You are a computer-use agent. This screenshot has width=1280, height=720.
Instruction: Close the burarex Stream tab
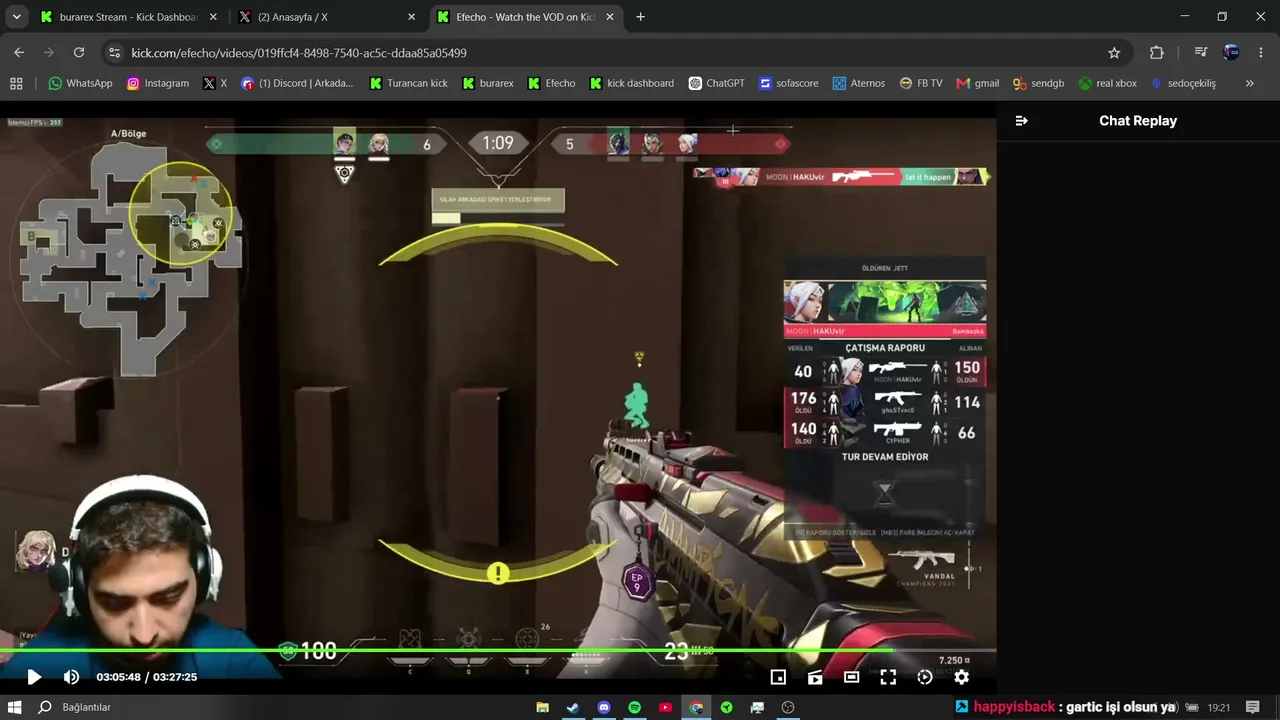tap(213, 17)
